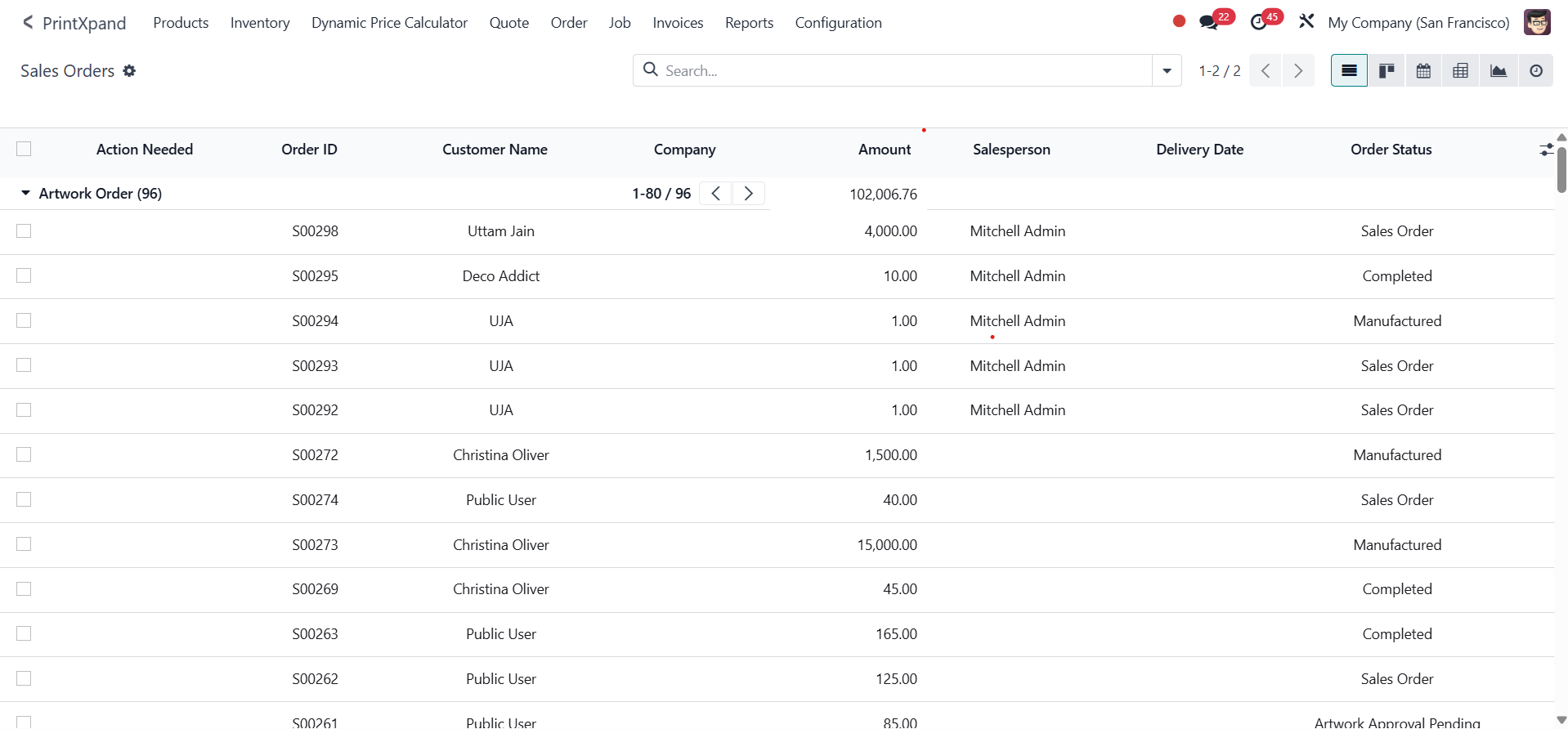Sort by the Company column header
Screen dimensions: 1568x729
[x=684, y=150]
